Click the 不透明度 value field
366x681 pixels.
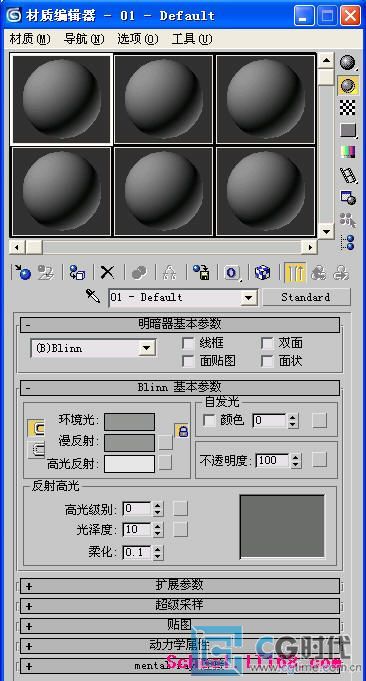coord(273,460)
